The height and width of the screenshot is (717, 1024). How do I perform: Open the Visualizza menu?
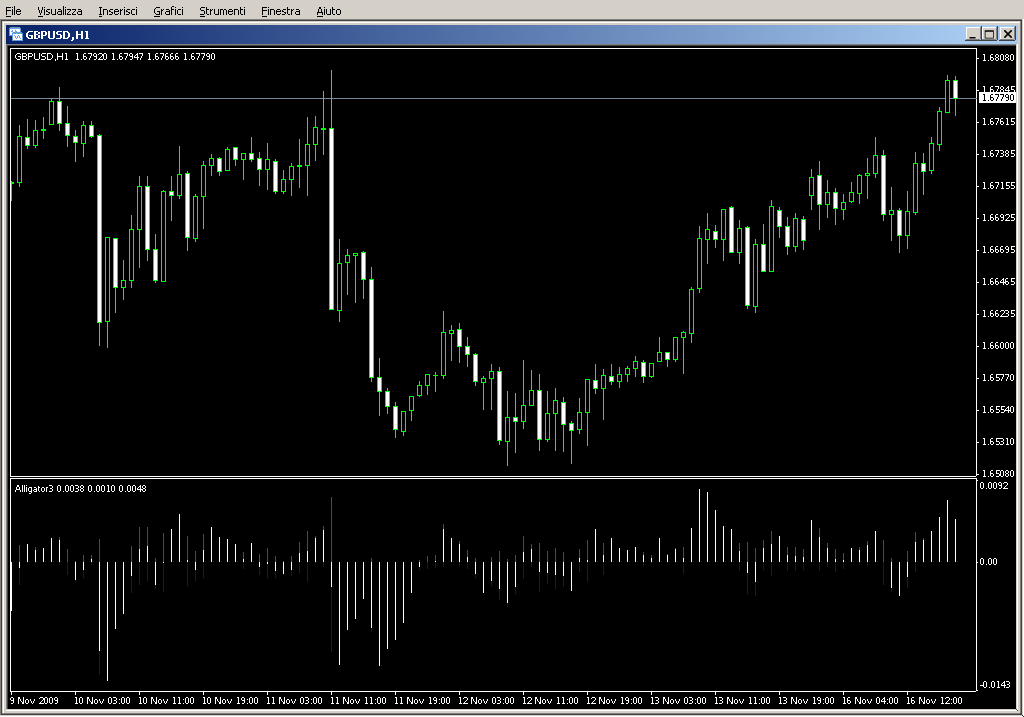59,11
